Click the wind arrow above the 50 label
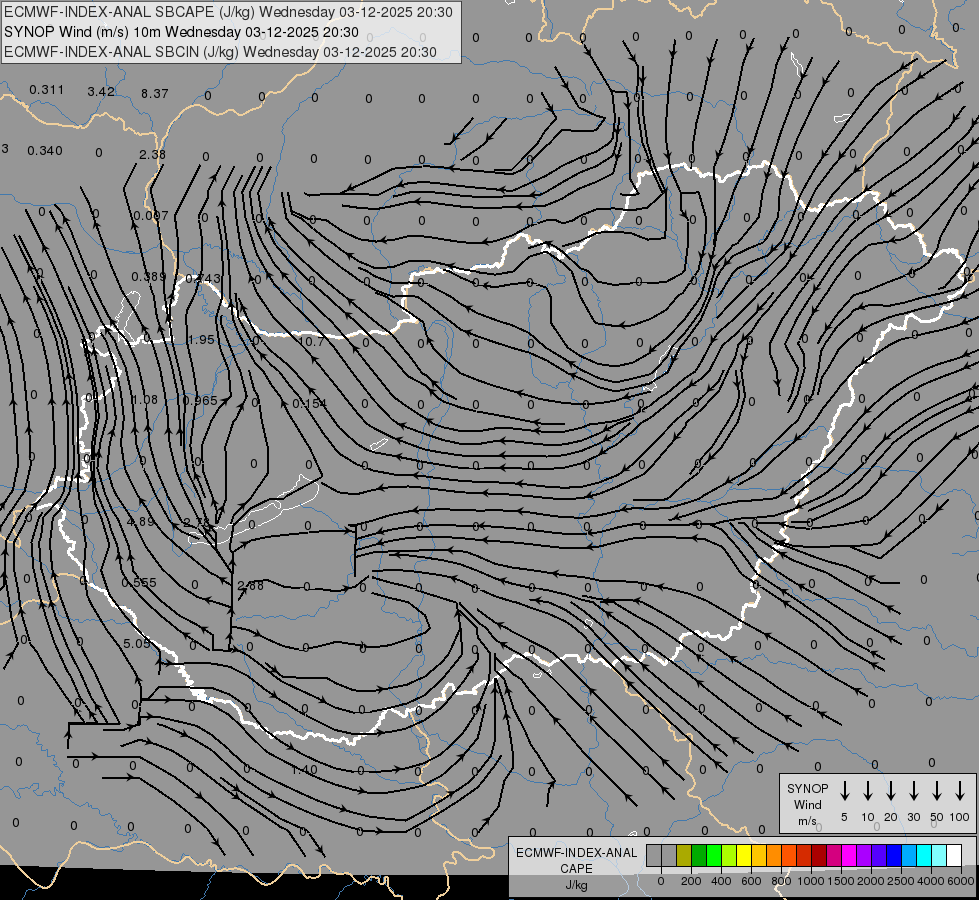979x900 pixels. [937, 790]
